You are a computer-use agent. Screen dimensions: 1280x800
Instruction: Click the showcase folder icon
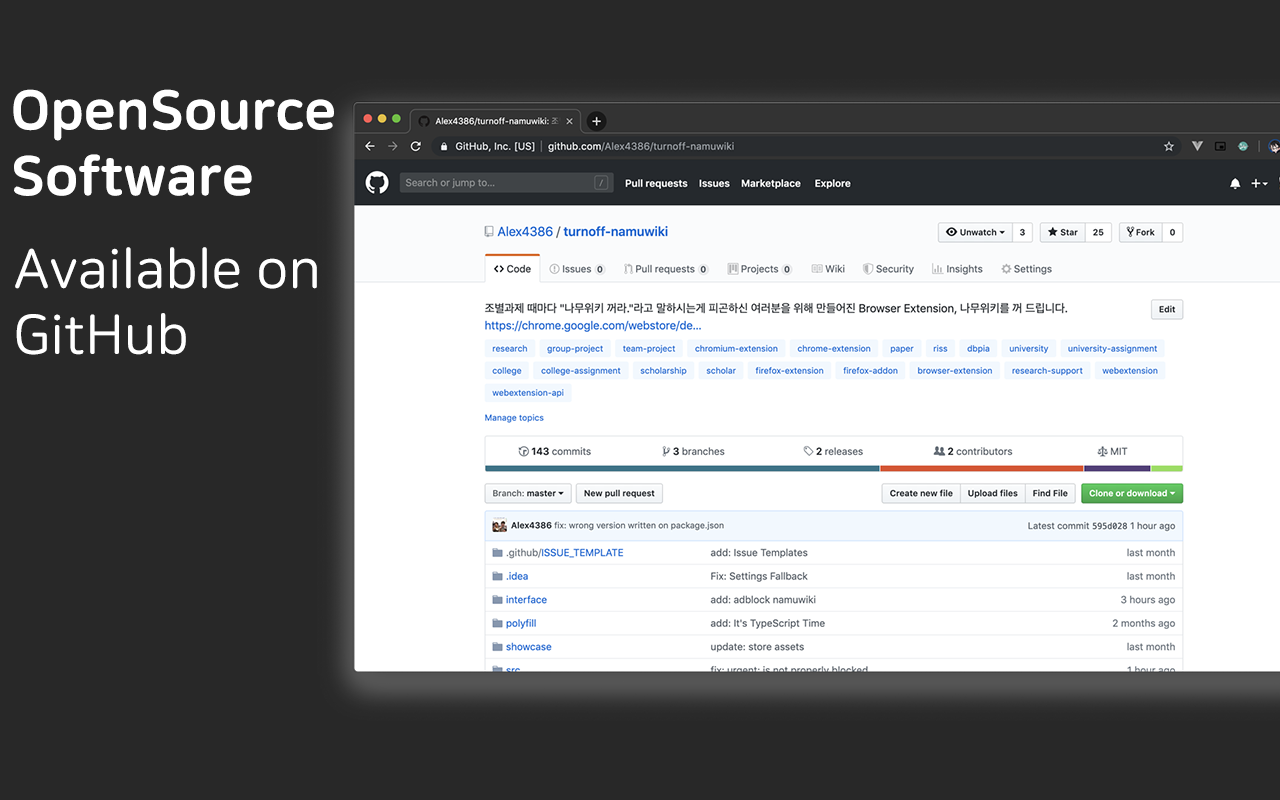(497, 647)
